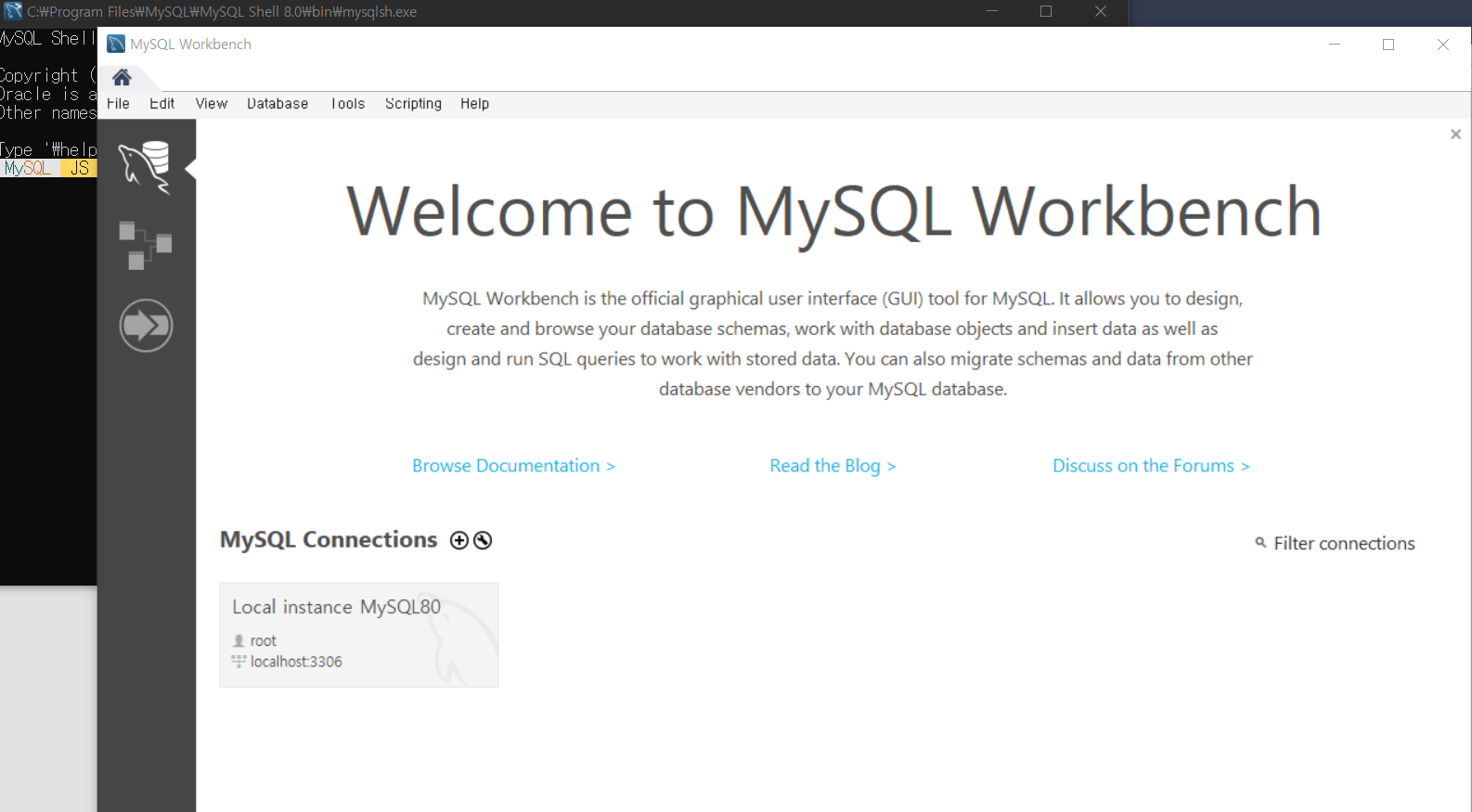Screen dimensions: 1472x812
Task: Open the Migration wizard sidebar icon
Action: coord(146,326)
